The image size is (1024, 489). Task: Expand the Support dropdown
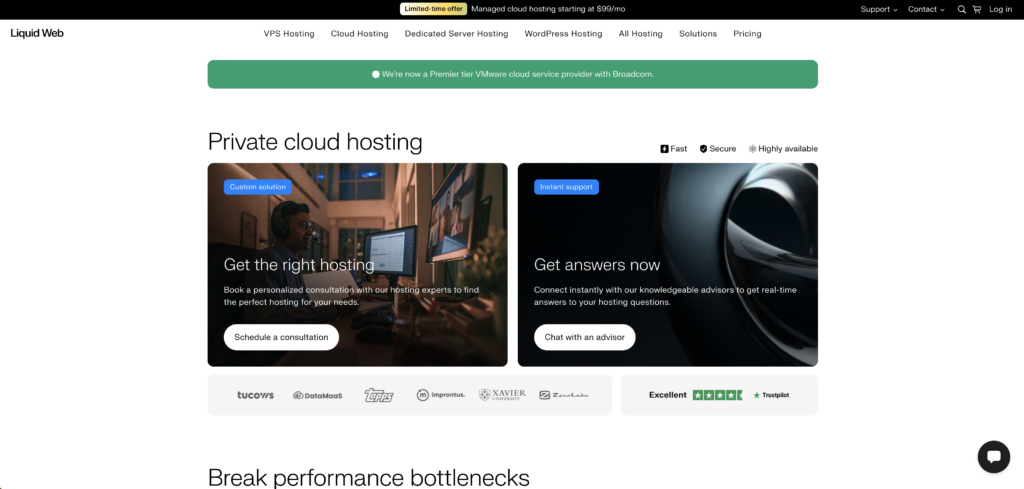click(878, 9)
